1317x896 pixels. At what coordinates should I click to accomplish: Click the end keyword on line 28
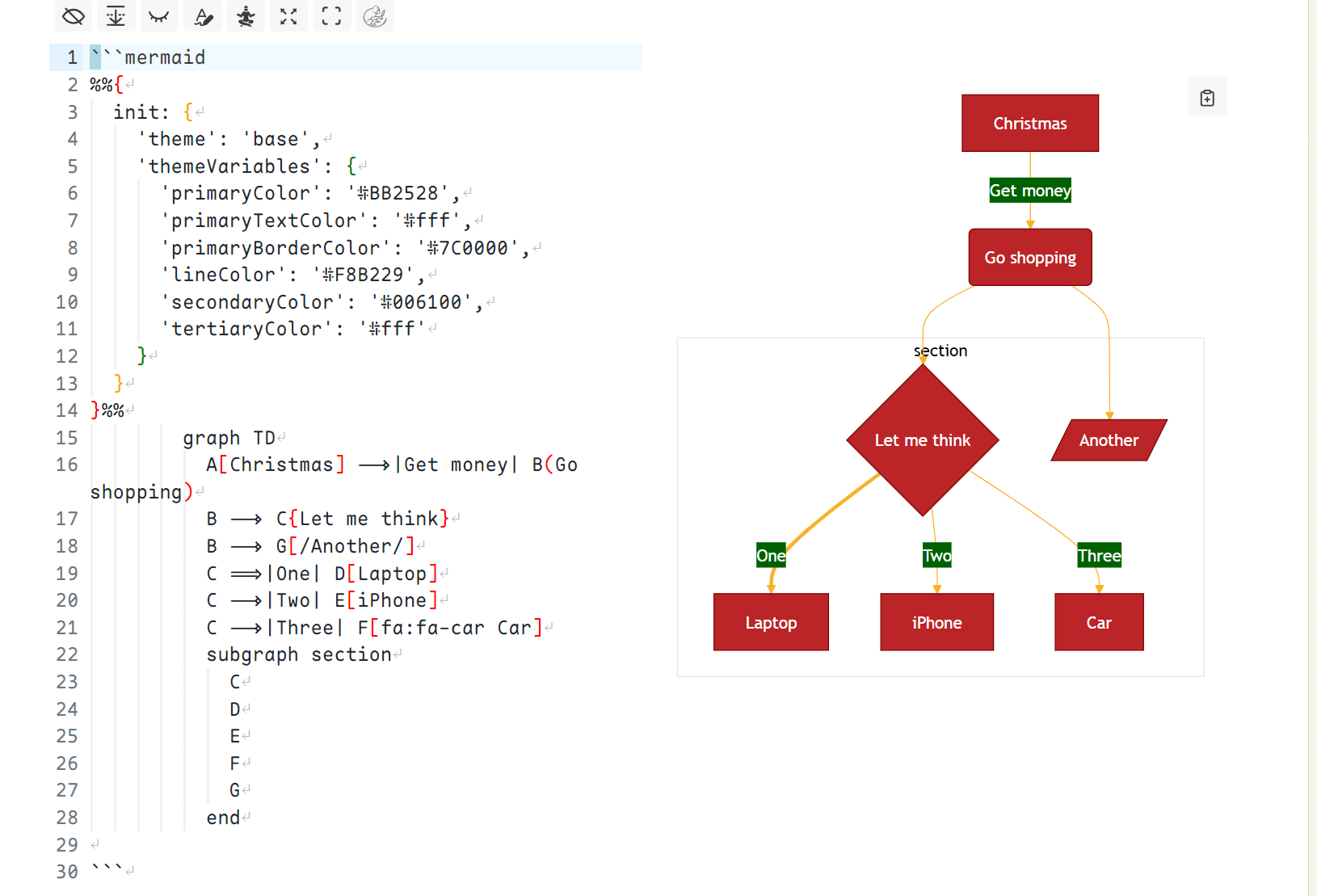(223, 818)
